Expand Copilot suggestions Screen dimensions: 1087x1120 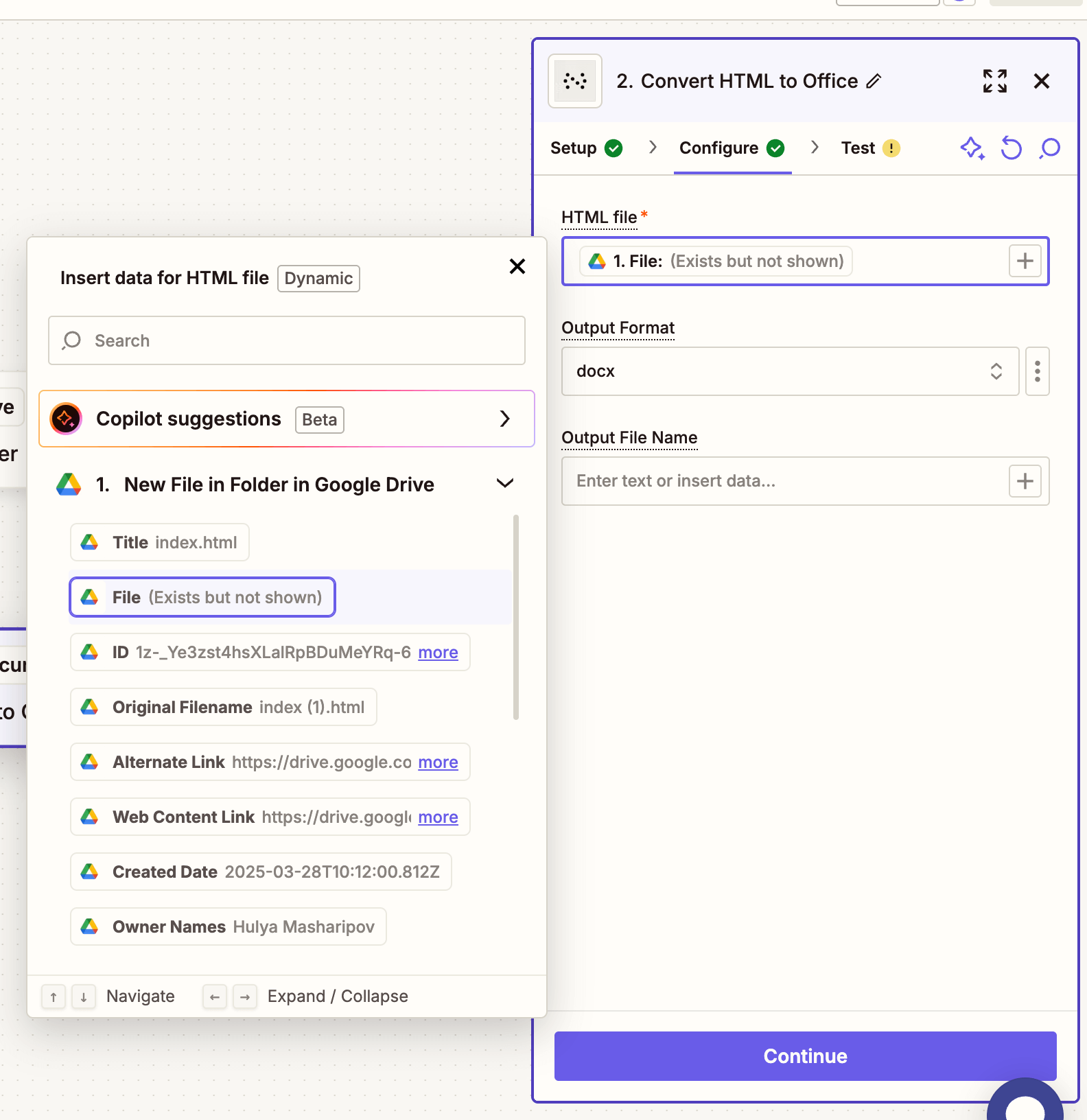pos(504,419)
